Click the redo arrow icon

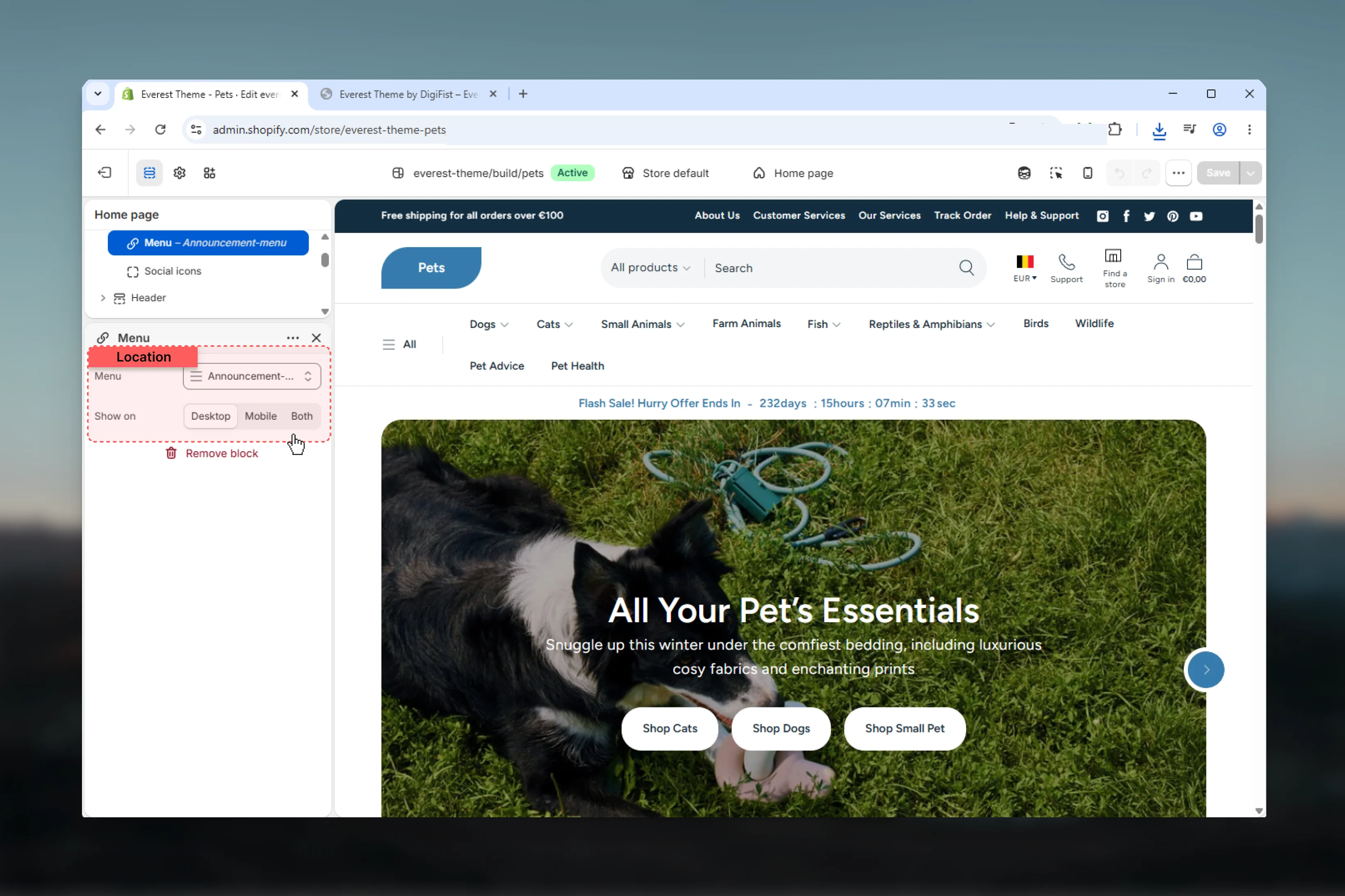pyautogui.click(x=1147, y=173)
